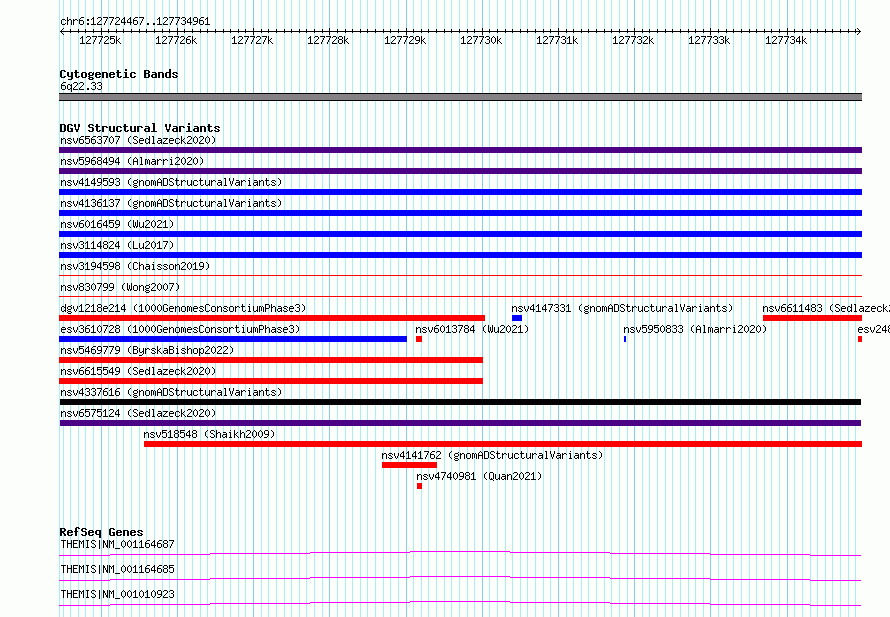
Task: Click the nsv4740981 (Quan2021) label
Action: click(x=479, y=476)
